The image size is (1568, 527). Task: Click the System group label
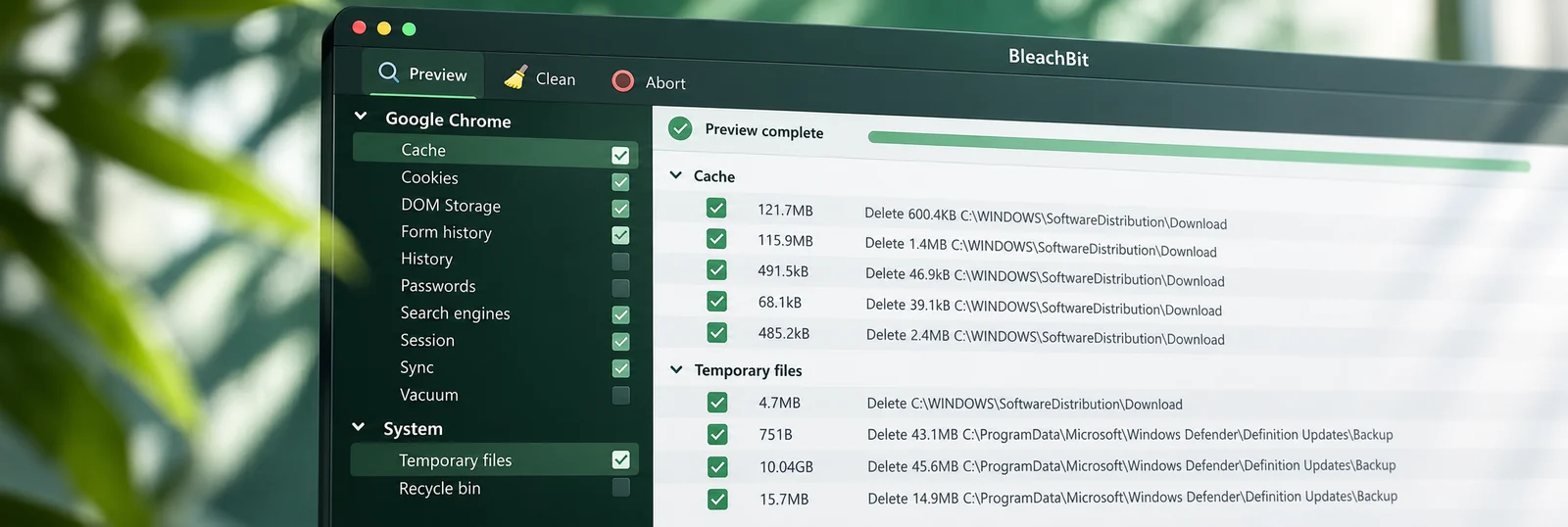413,429
